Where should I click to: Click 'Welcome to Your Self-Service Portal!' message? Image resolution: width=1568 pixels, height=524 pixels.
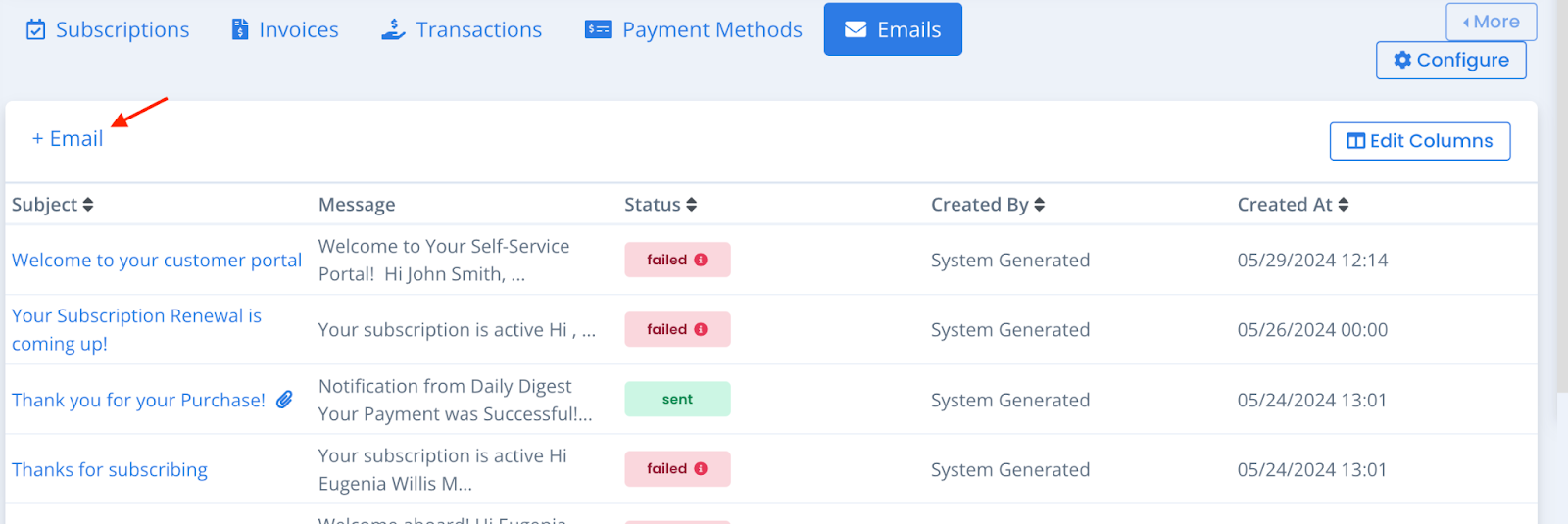[x=444, y=261]
